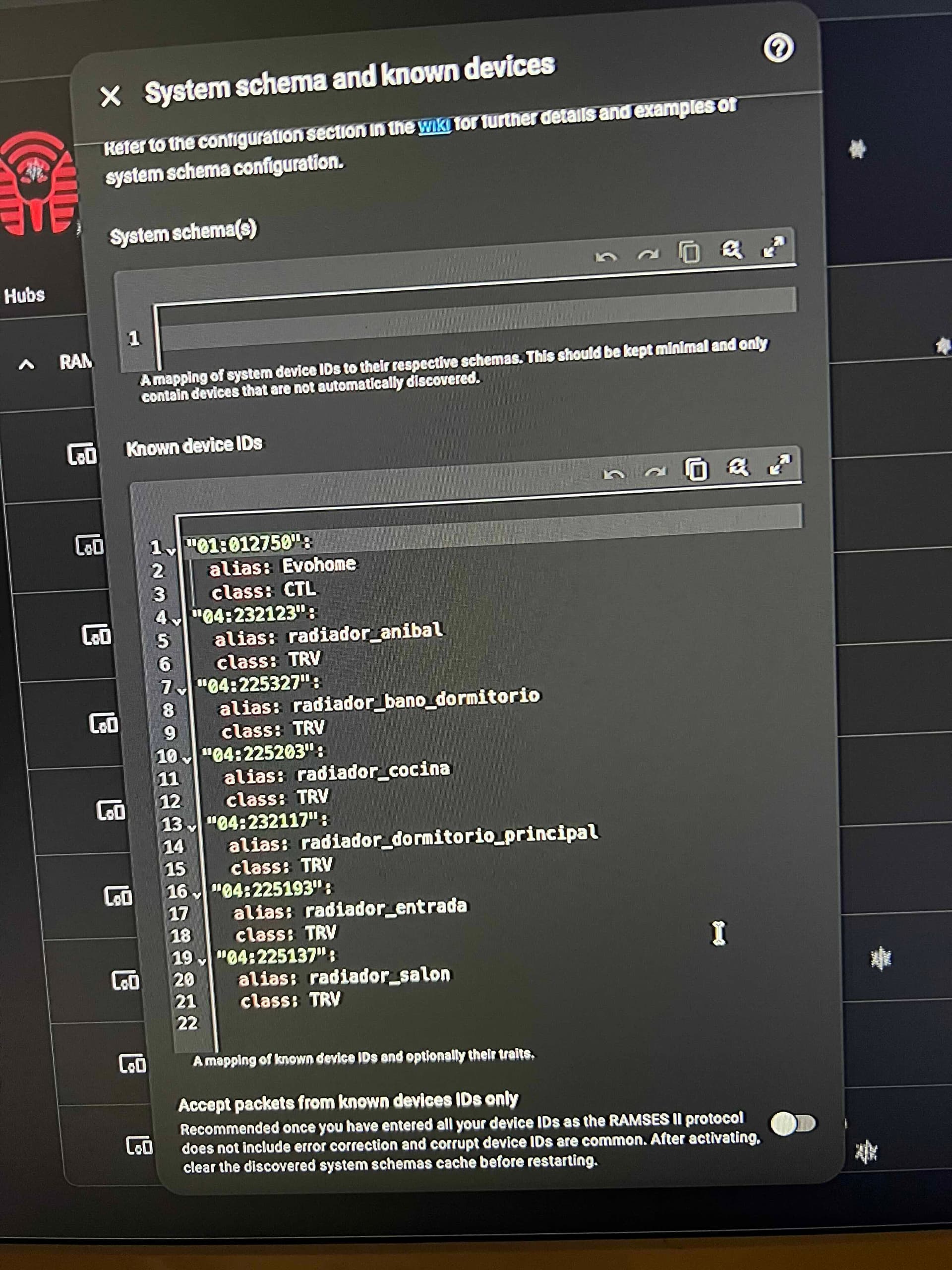Redo in the System schema editor toolbar
Image resolution: width=952 pixels, height=1270 pixels.
pyautogui.click(x=649, y=254)
